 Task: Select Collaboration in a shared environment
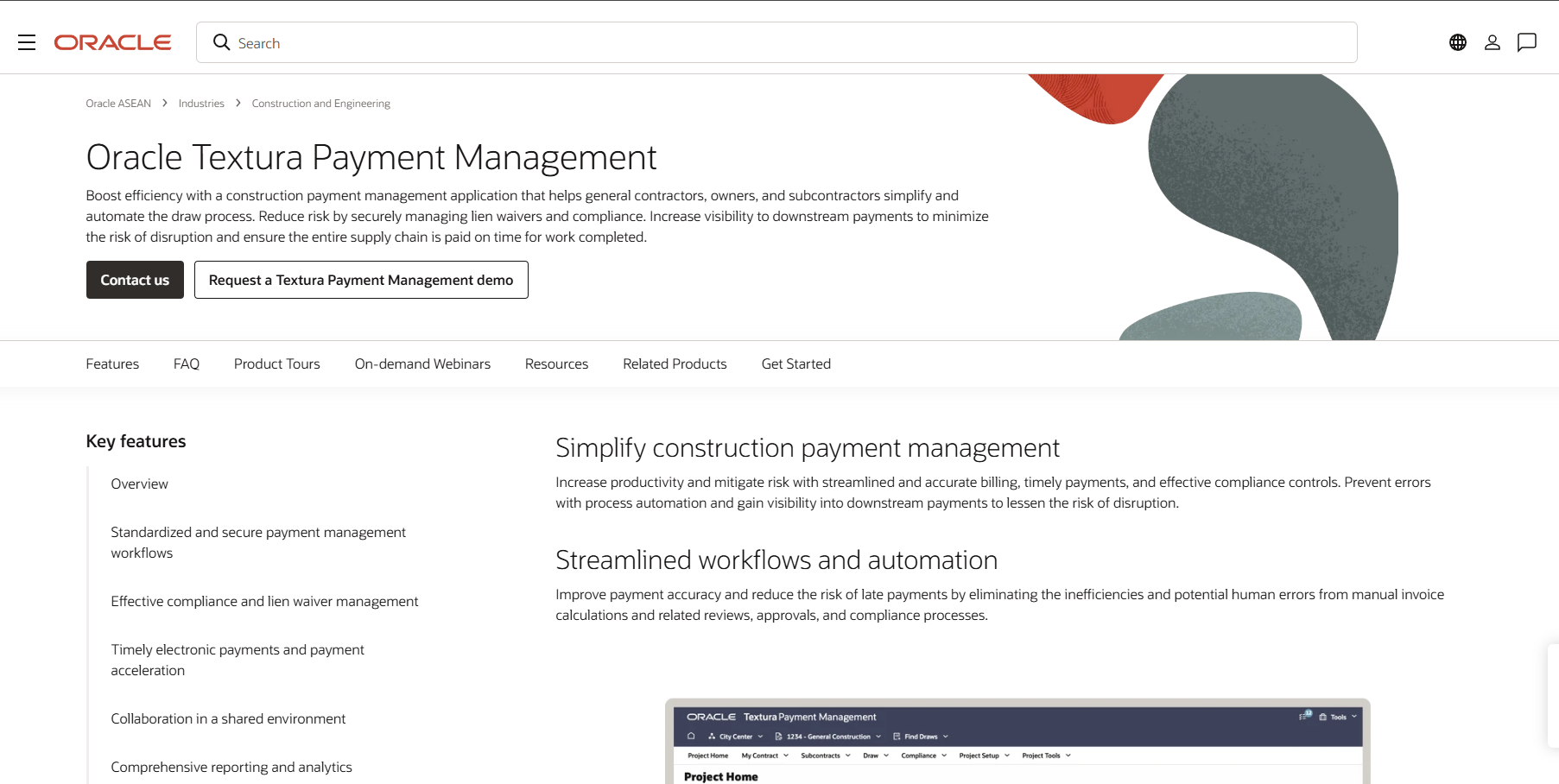pyautogui.click(x=228, y=718)
